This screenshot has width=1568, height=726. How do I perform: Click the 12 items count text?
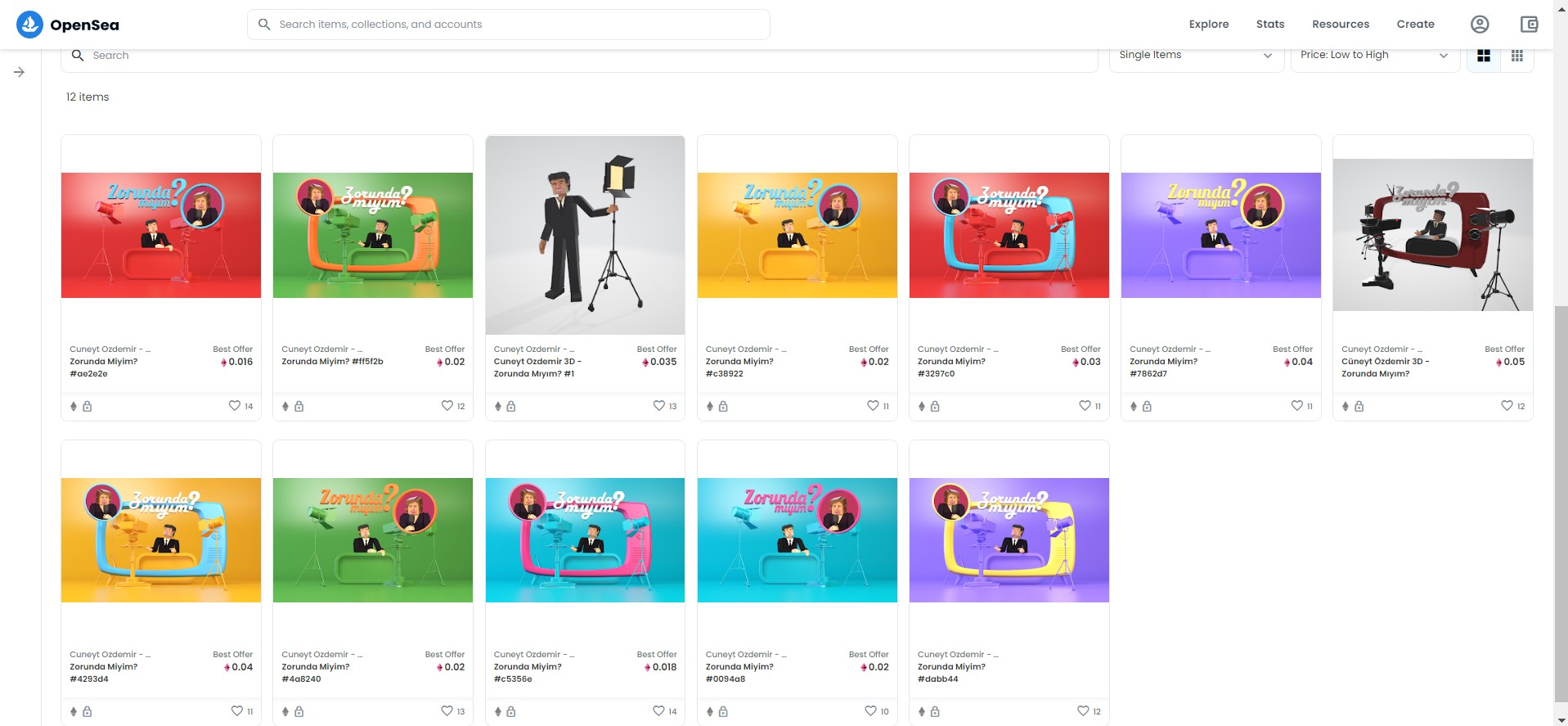pos(88,97)
